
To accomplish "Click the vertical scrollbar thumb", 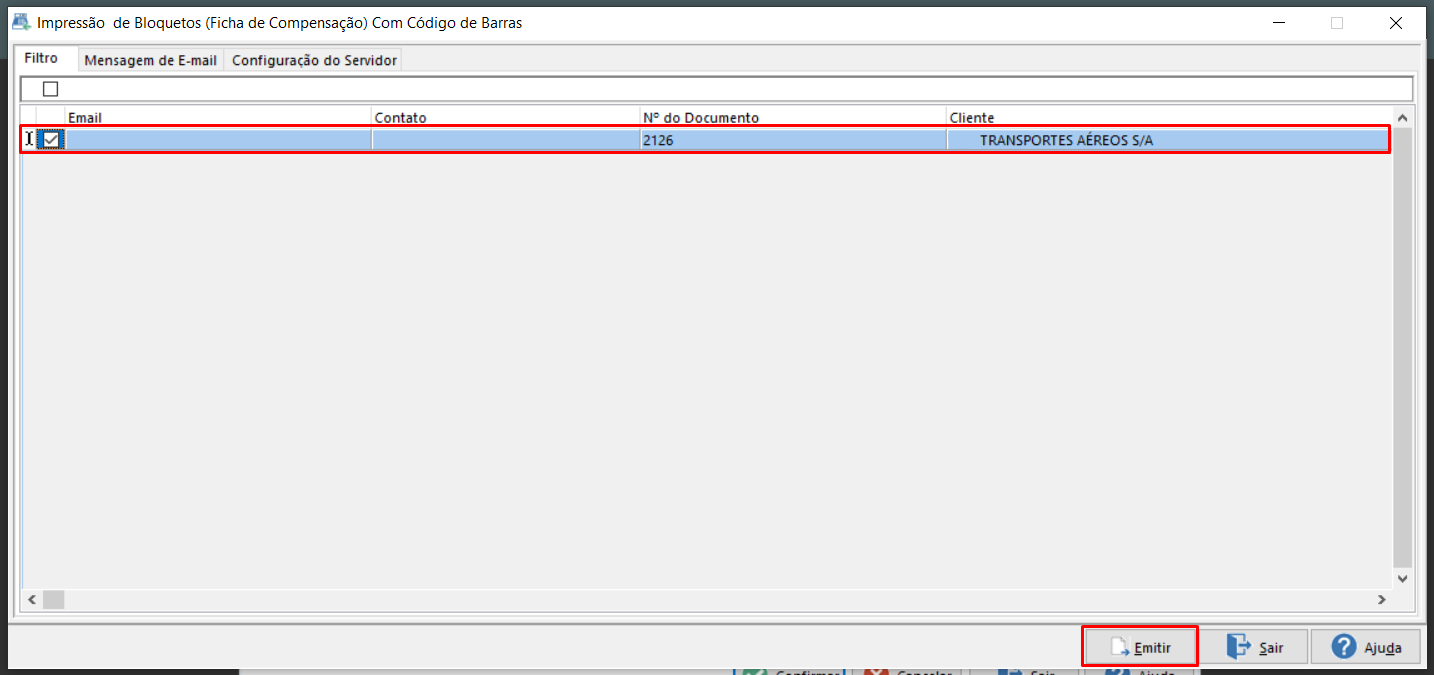I will pyautogui.click(x=1402, y=348).
